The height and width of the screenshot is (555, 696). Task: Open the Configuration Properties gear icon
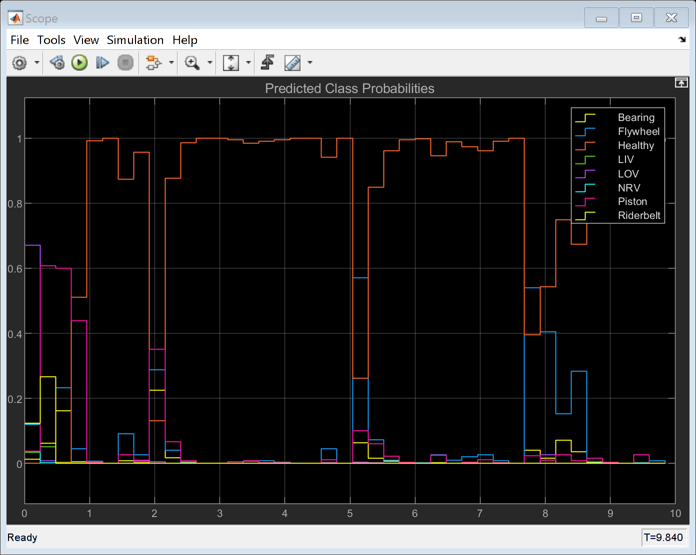[x=19, y=63]
